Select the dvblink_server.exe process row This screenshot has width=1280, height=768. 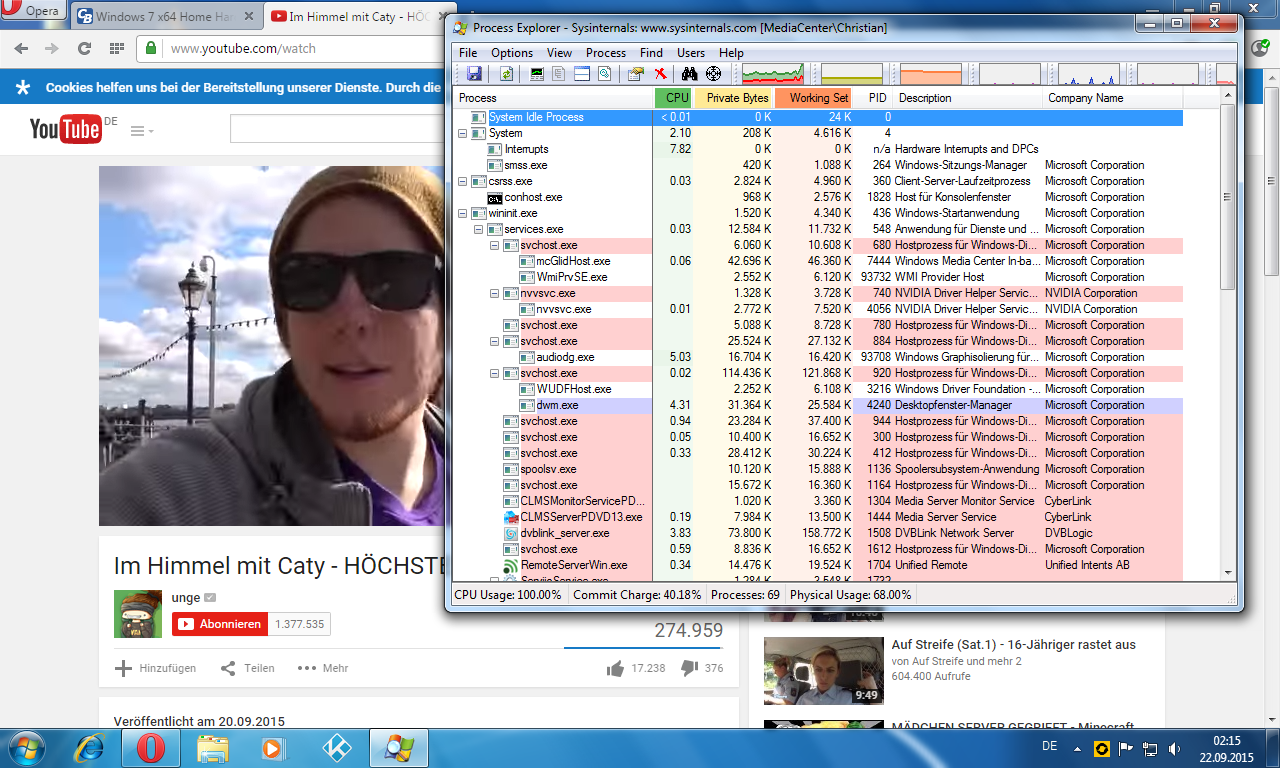click(819, 533)
